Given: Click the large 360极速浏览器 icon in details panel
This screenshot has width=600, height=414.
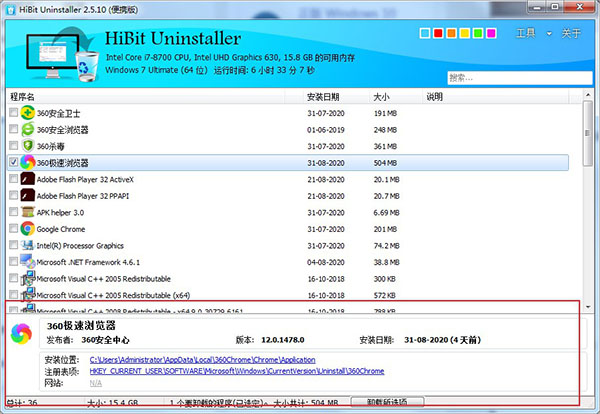Looking at the screenshot, I should [21, 334].
